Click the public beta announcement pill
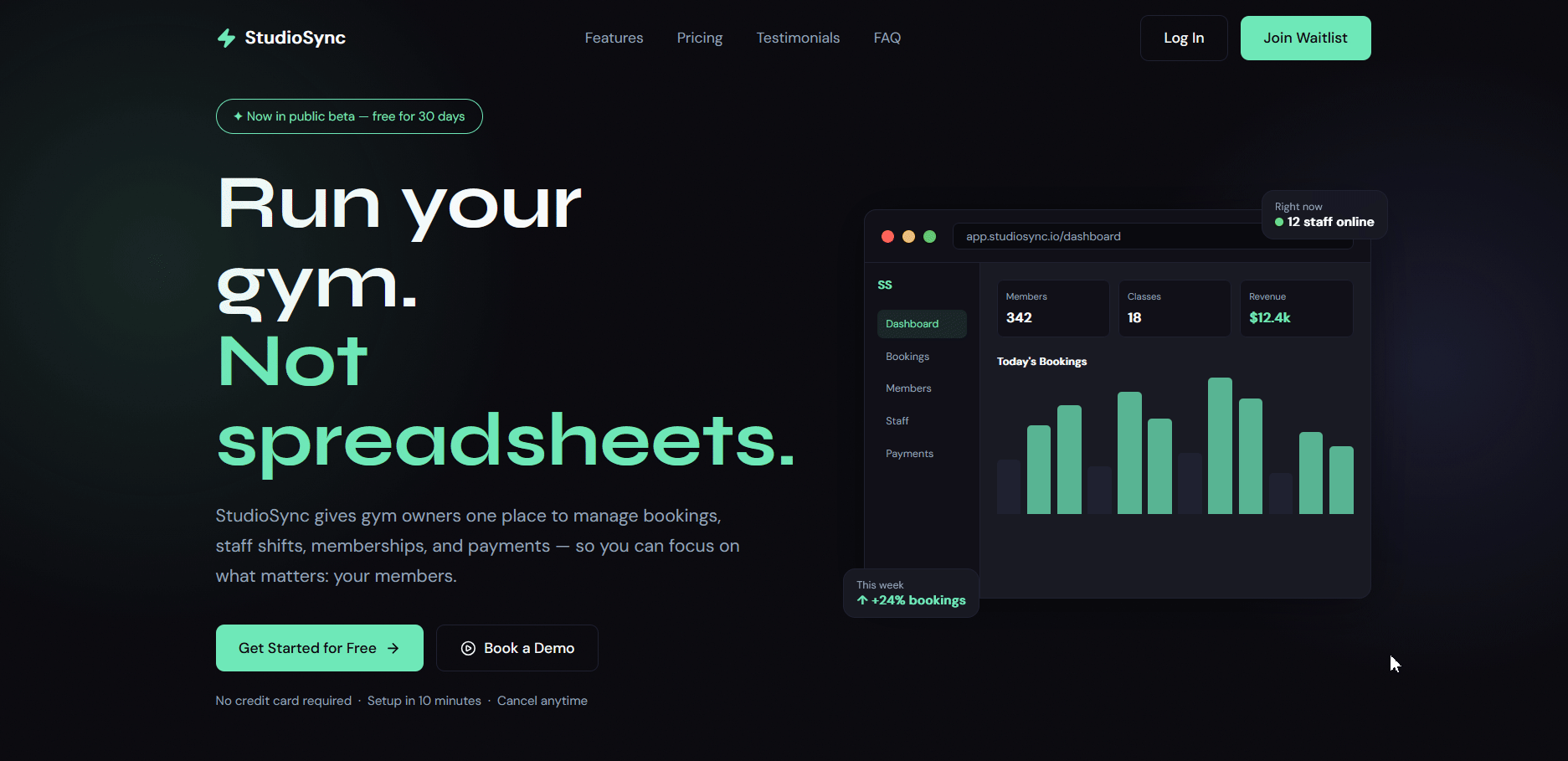 pos(349,116)
